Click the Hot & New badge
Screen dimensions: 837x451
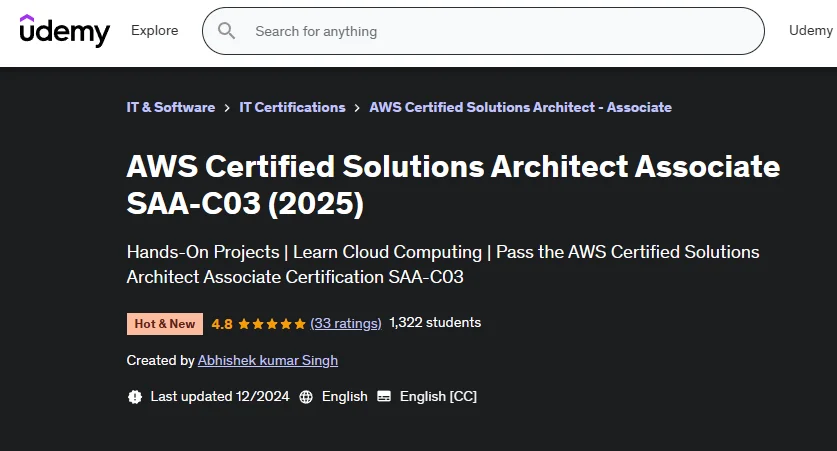coord(165,324)
